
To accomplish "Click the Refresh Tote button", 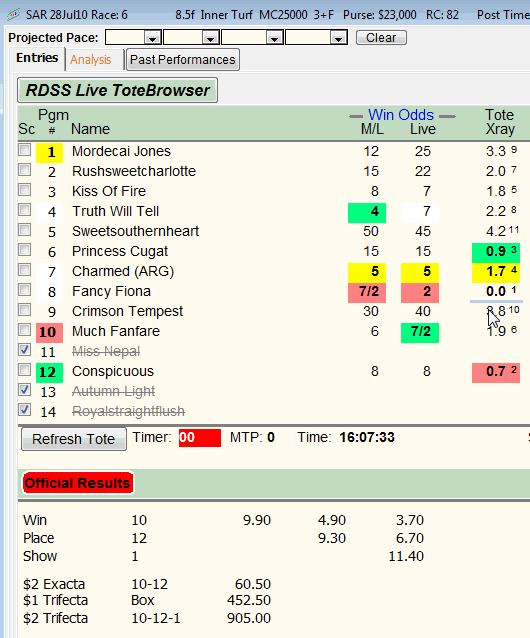I will pos(74,439).
